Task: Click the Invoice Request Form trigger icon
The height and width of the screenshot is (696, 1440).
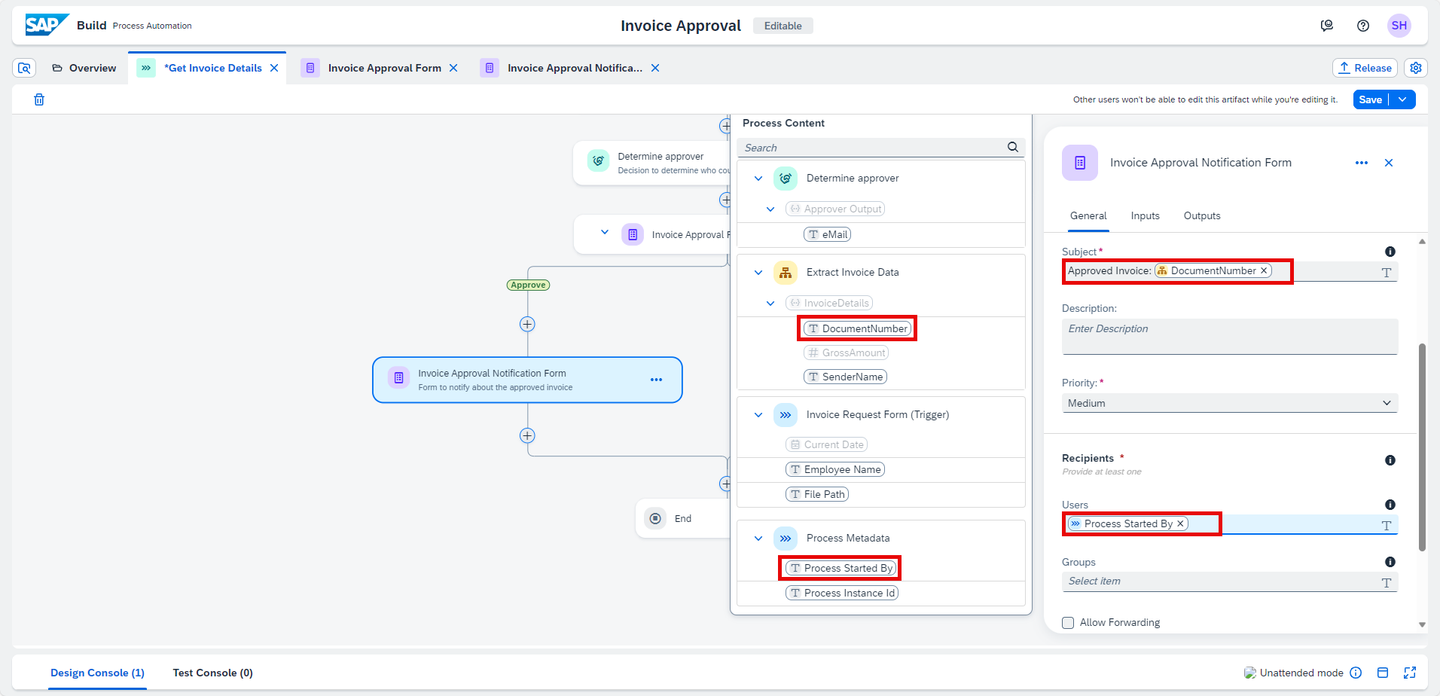Action: [x=785, y=414]
